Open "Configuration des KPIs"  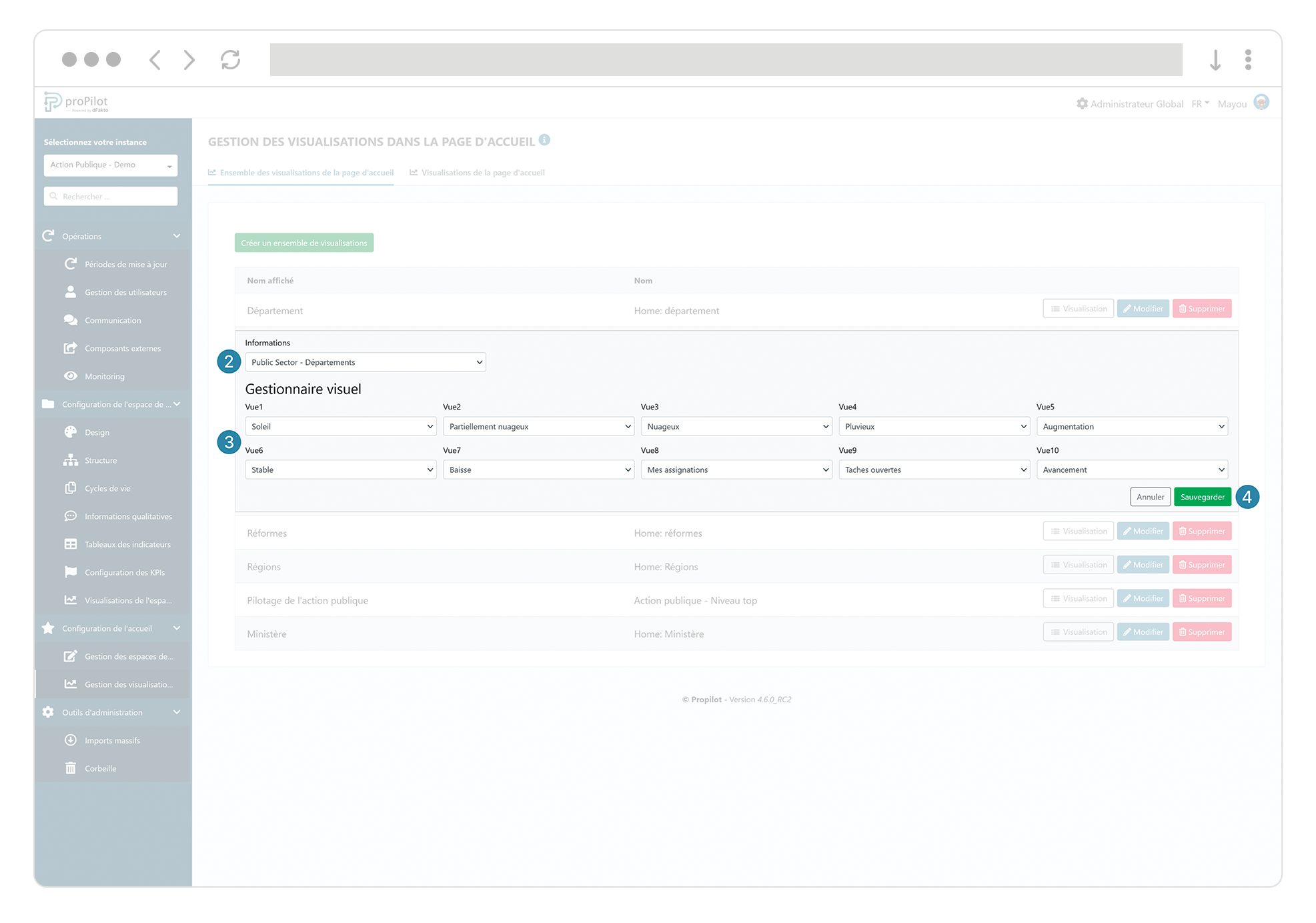[125, 572]
